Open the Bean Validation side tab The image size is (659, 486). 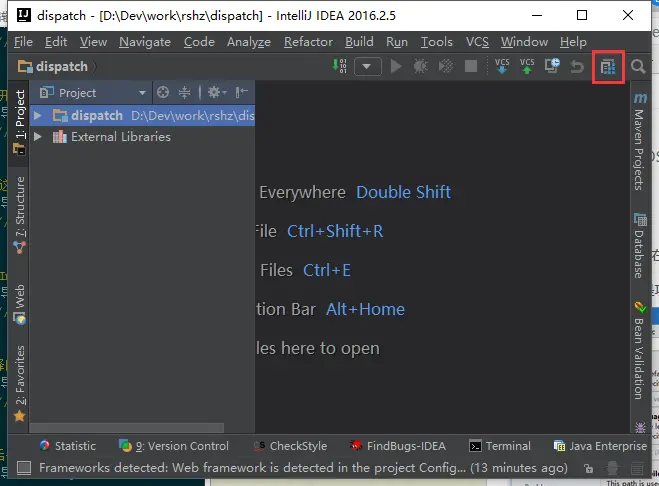(640, 350)
